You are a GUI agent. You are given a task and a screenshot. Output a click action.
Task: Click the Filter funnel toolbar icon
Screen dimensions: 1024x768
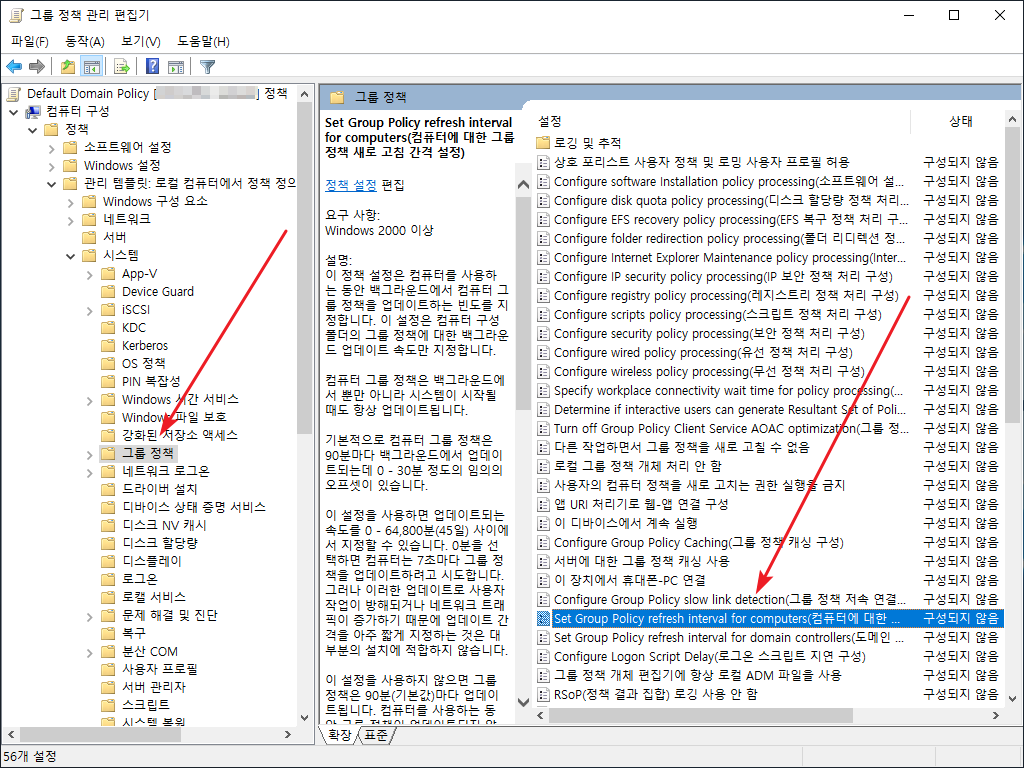[x=207, y=66]
